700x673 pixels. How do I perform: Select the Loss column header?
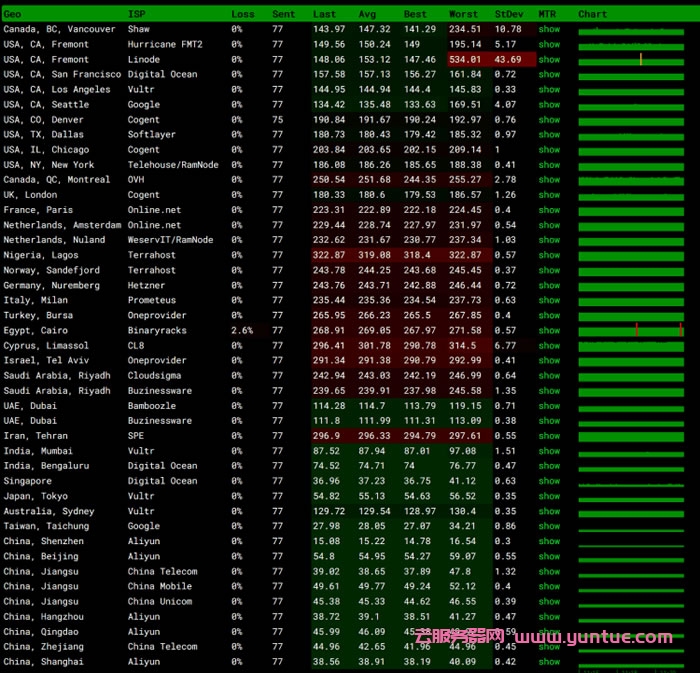(x=243, y=14)
